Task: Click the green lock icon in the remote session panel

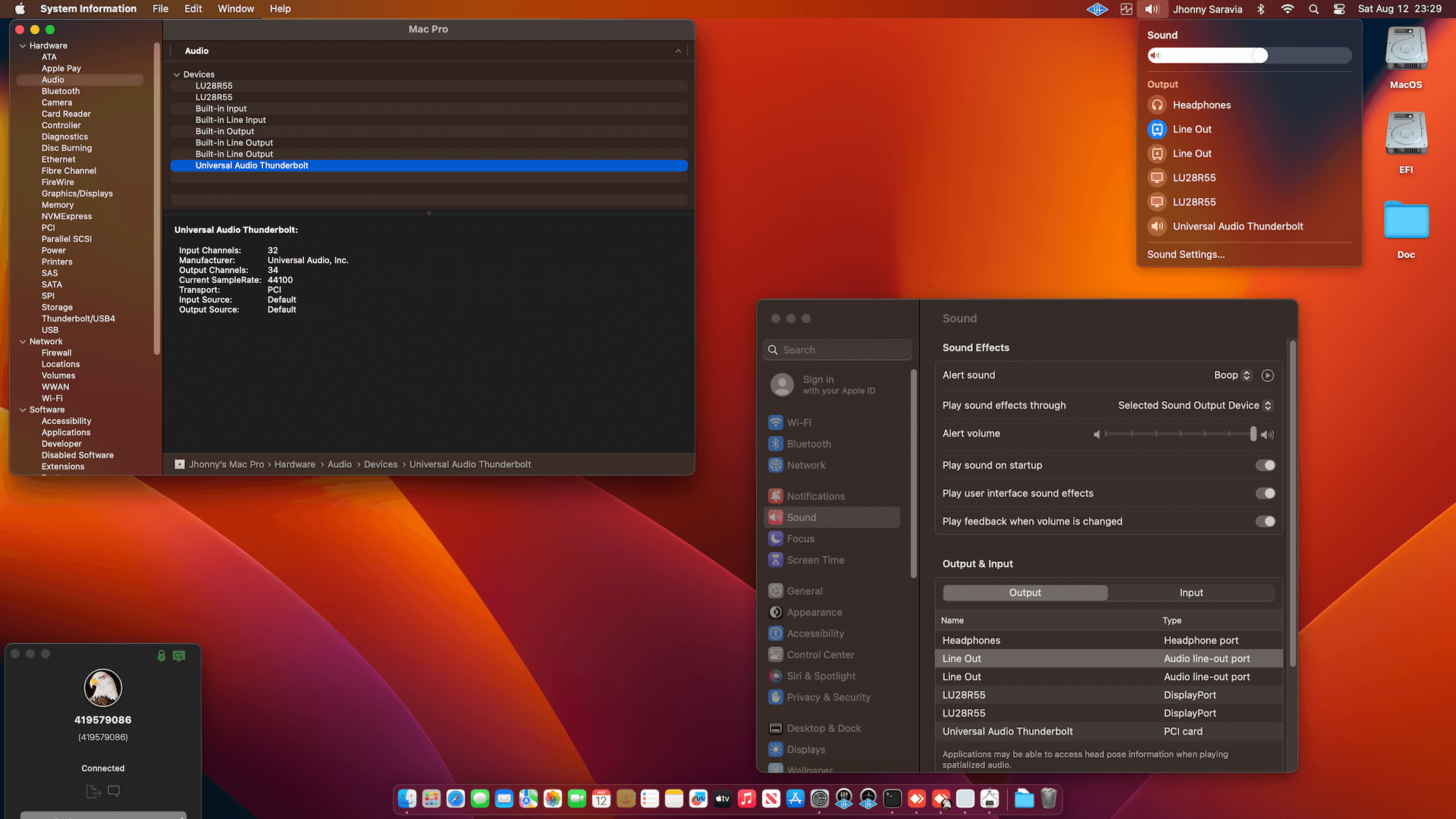Action: (162, 655)
